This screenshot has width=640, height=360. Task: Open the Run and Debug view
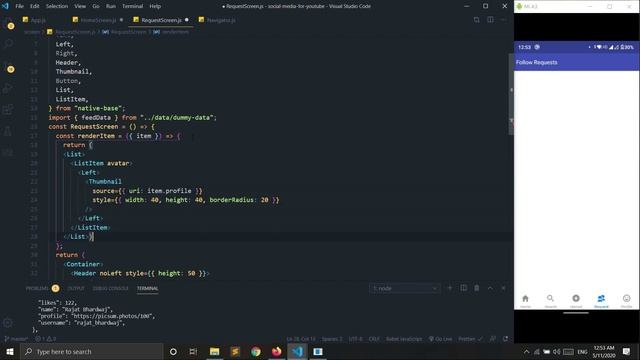8,88
